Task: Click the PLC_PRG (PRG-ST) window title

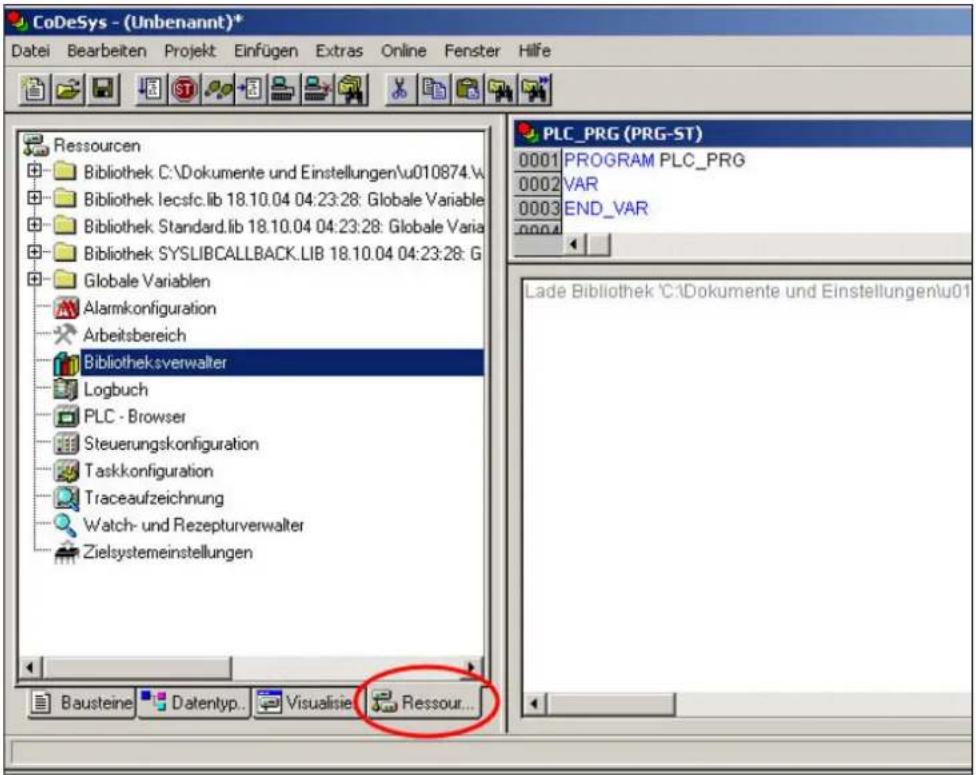Action: click(622, 134)
